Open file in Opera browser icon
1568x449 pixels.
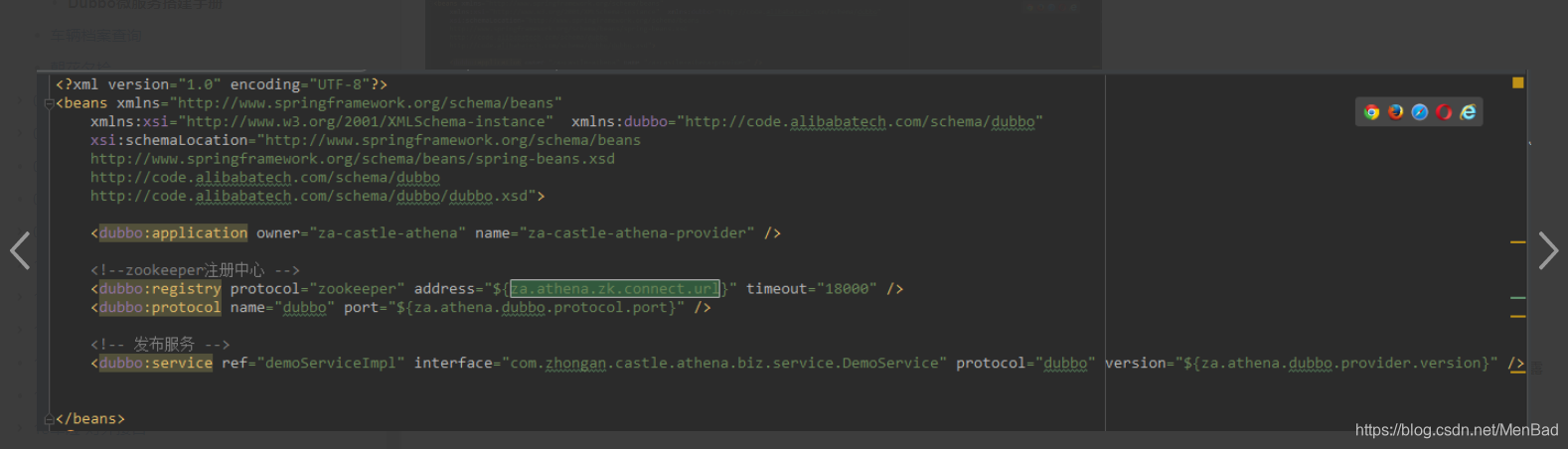(1444, 112)
